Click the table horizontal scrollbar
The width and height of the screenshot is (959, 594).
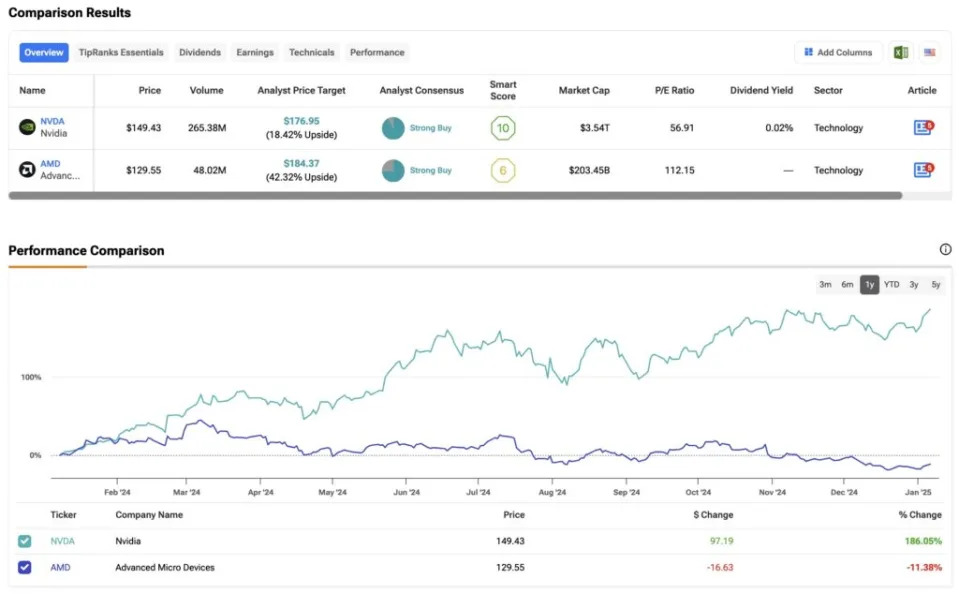click(x=455, y=196)
